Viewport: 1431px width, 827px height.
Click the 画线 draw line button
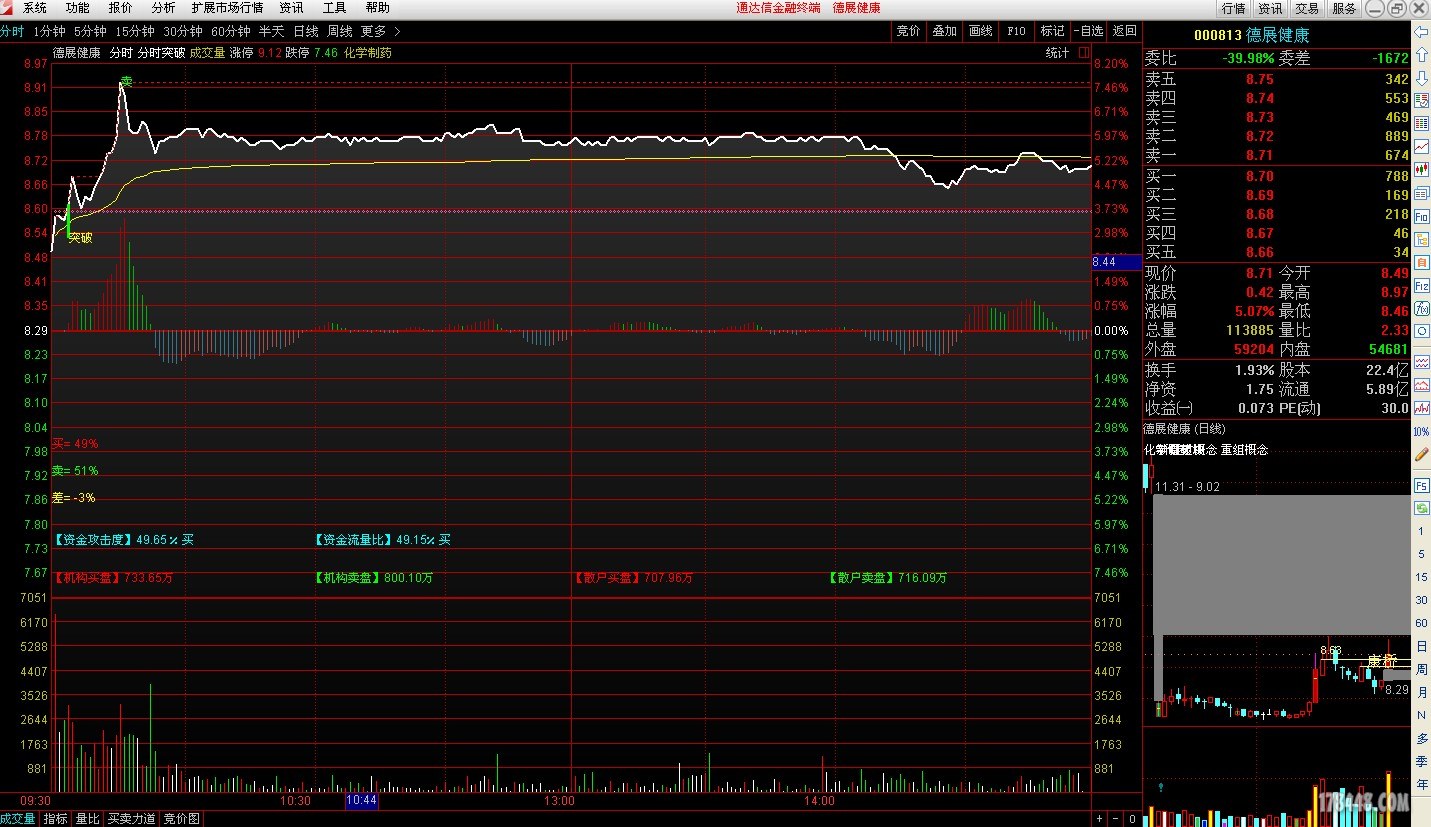(x=981, y=31)
